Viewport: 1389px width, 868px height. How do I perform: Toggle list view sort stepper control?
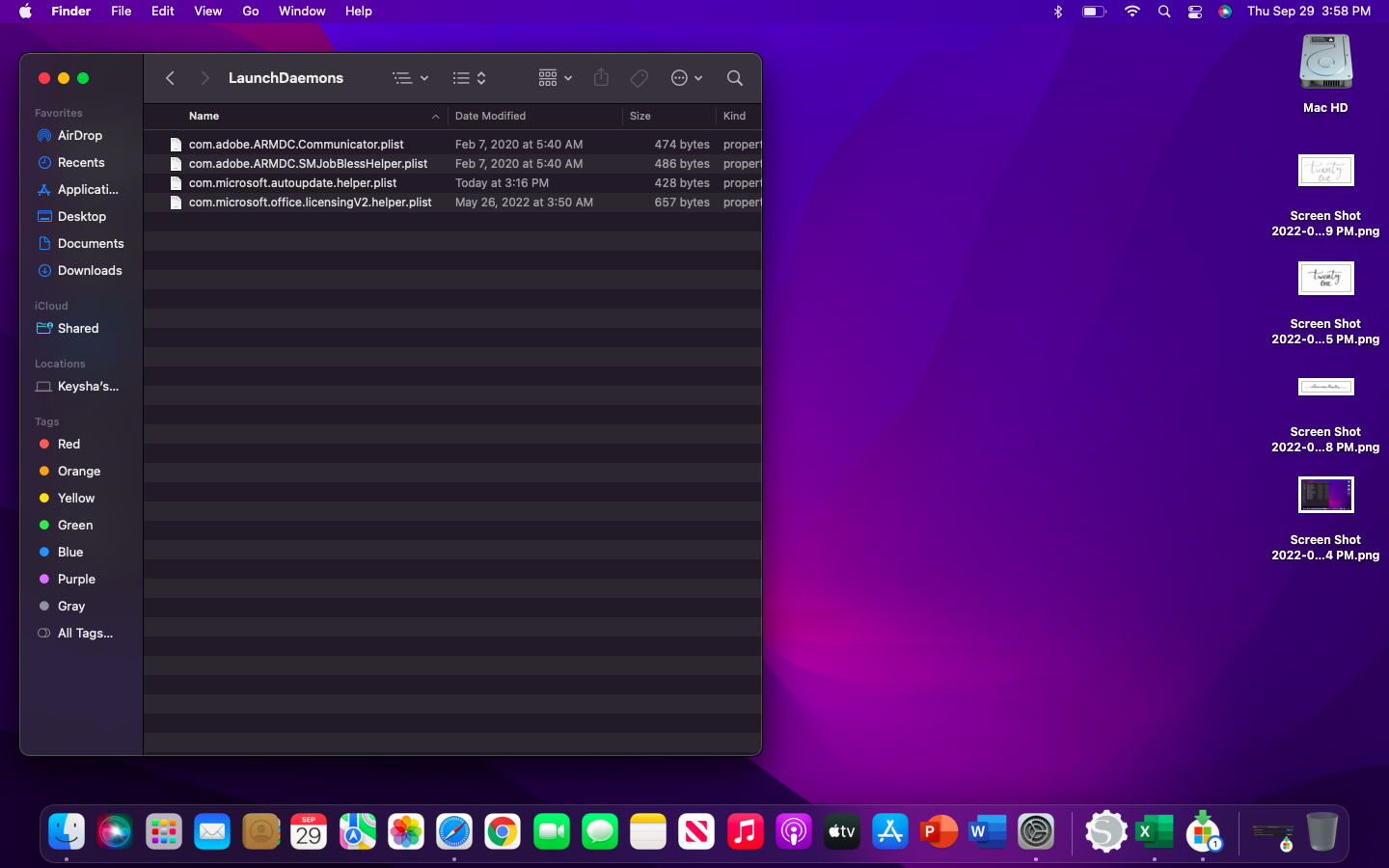point(470,78)
